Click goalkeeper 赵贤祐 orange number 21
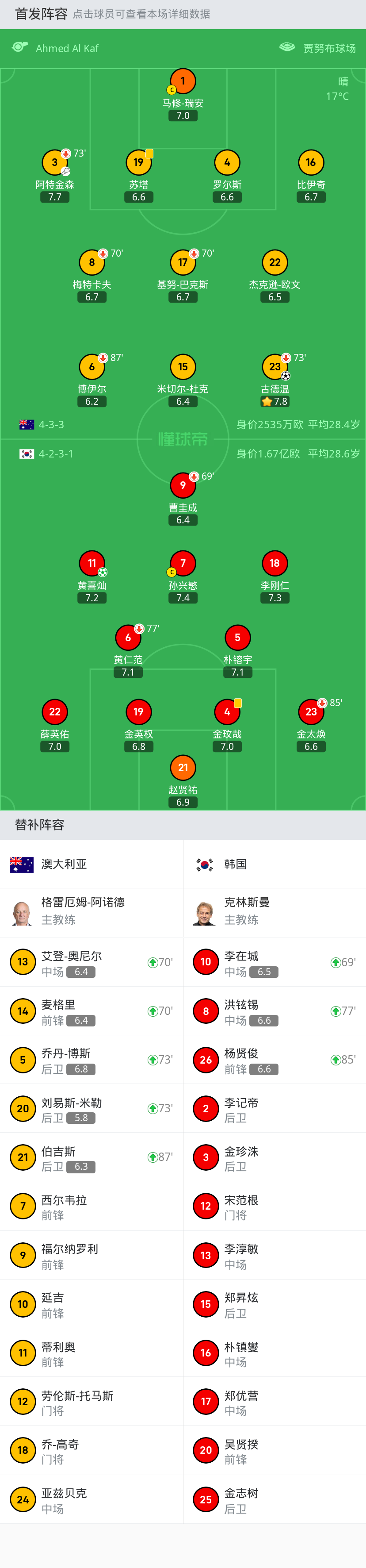Image resolution: width=366 pixels, height=1568 pixels. click(x=183, y=768)
